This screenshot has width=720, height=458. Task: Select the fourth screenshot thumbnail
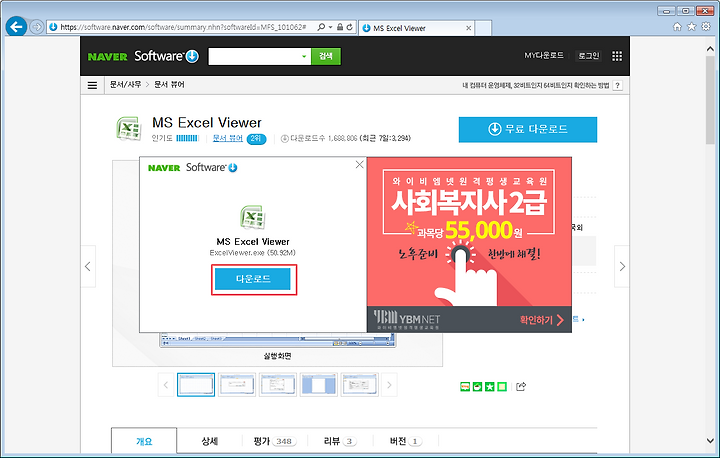tap(319, 384)
